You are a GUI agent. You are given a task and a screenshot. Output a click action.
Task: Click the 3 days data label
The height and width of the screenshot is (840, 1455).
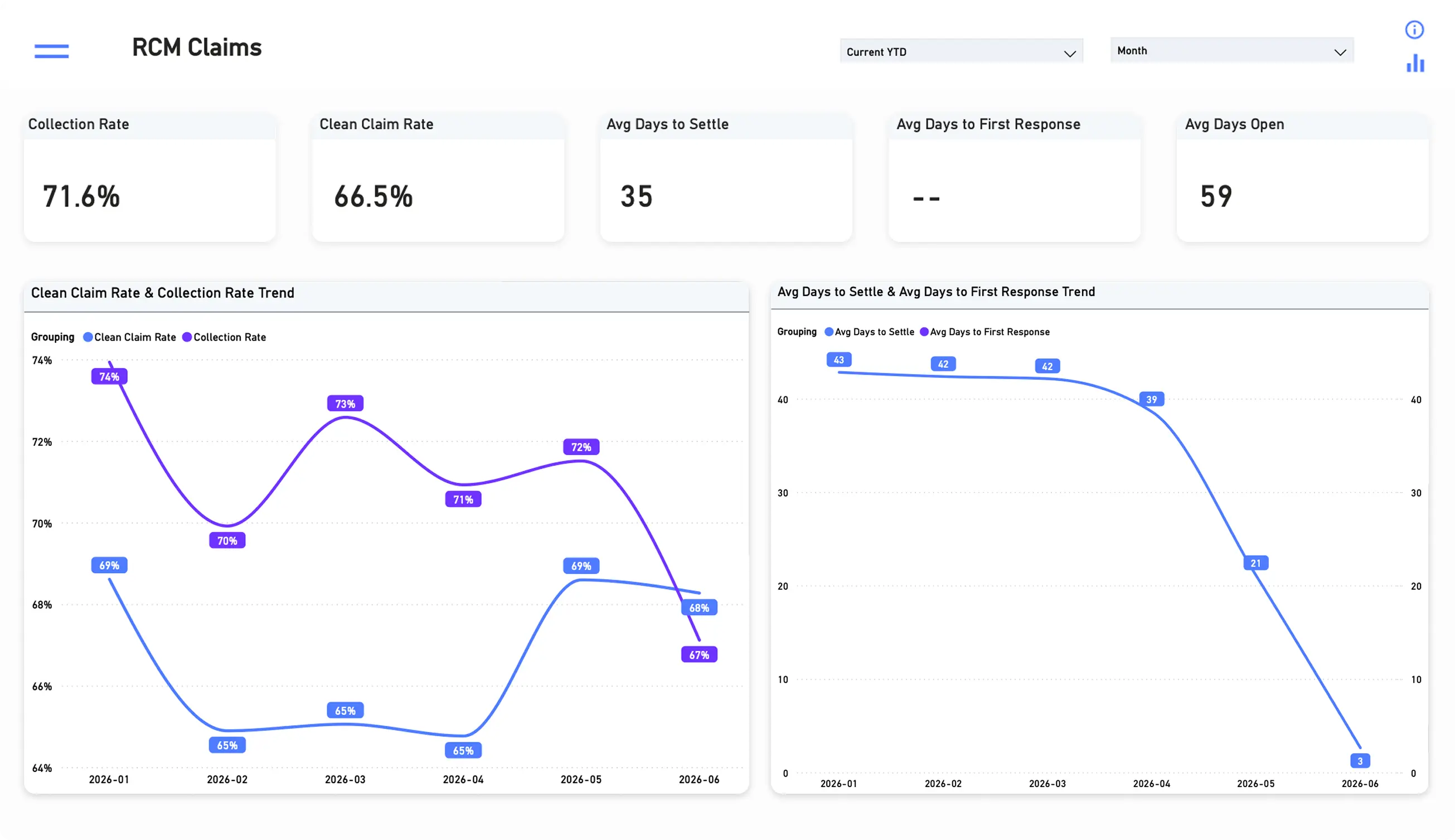(1360, 761)
